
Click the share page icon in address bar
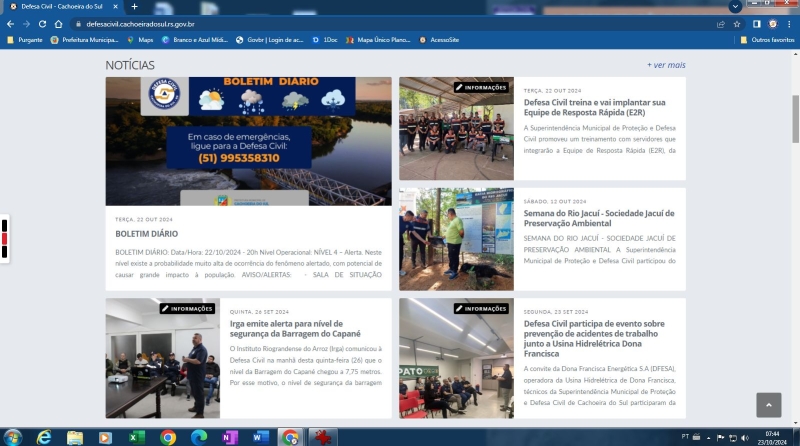click(x=721, y=23)
